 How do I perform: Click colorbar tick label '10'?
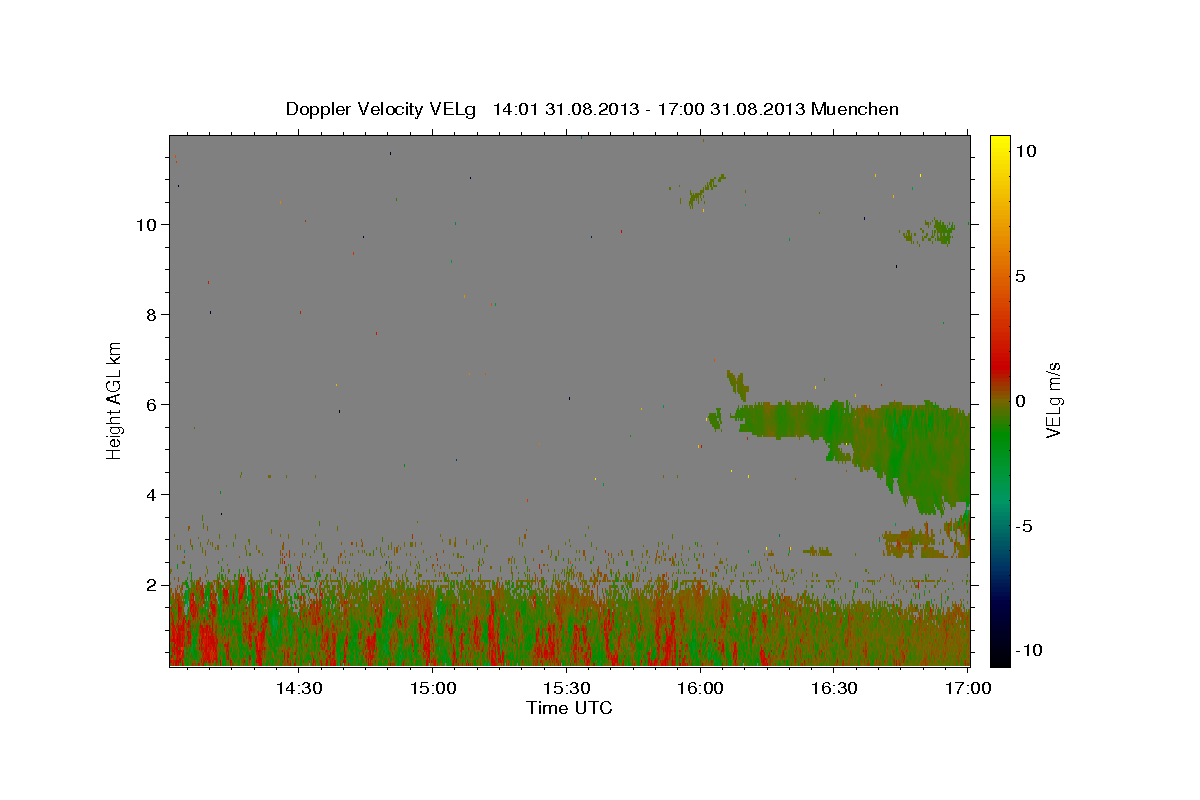coord(1025,150)
